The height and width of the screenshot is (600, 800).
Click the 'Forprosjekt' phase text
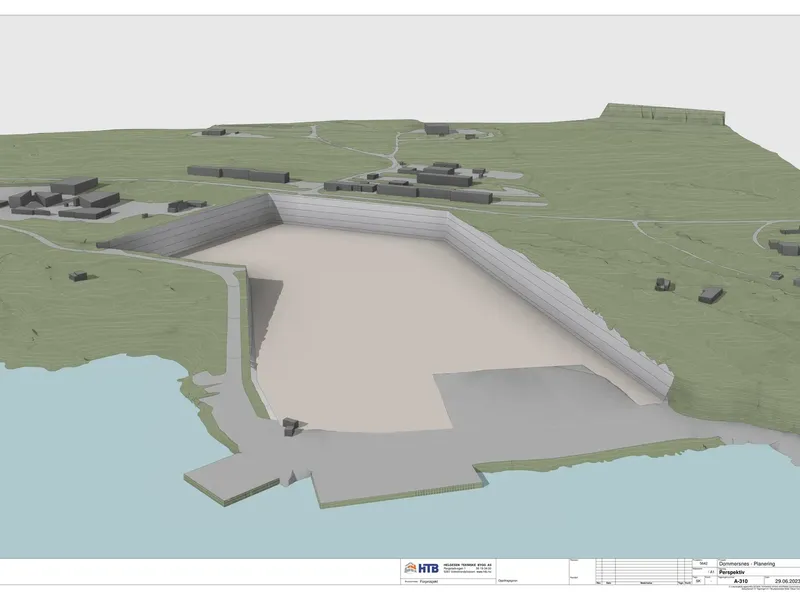pos(430,581)
